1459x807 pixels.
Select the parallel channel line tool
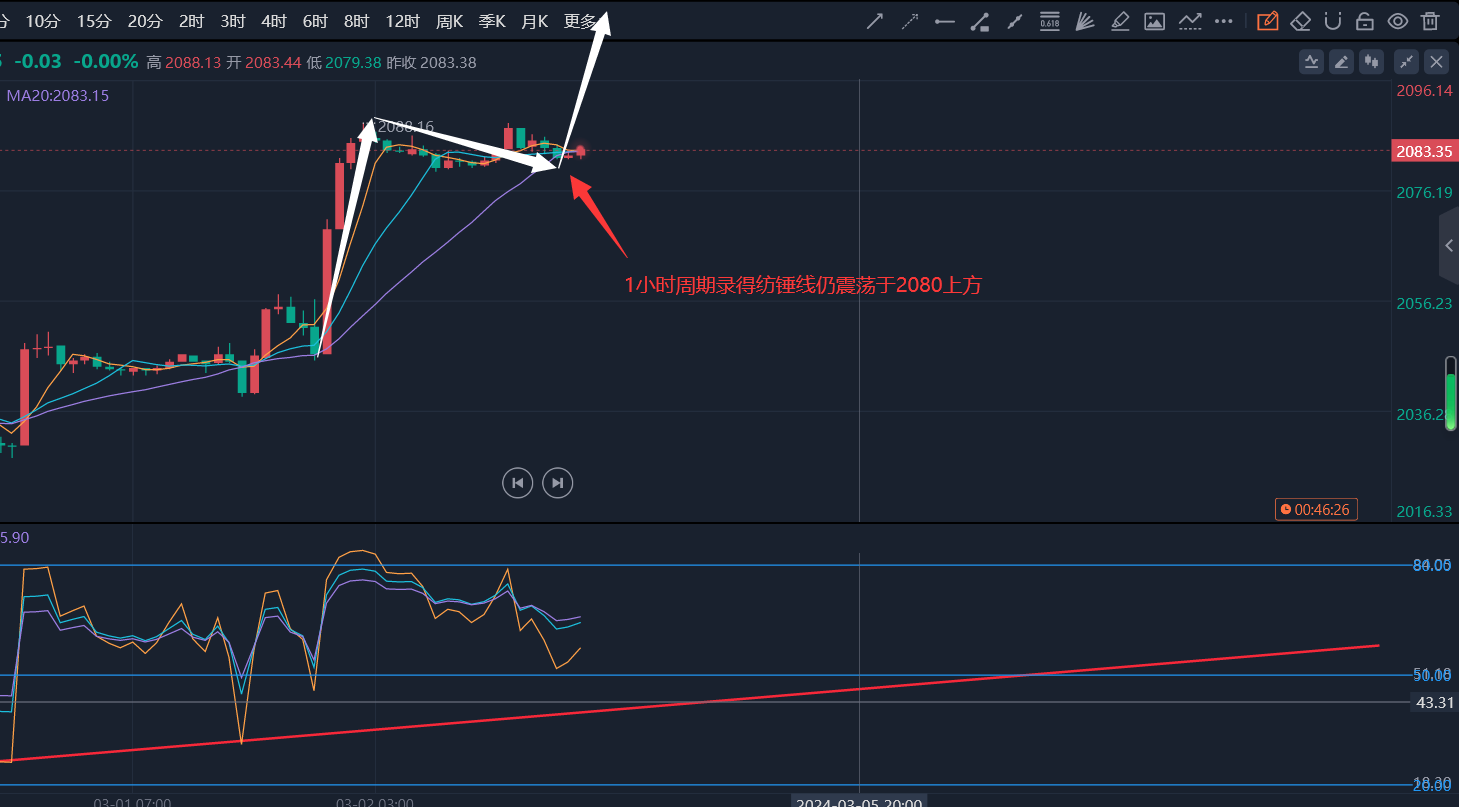point(1015,21)
